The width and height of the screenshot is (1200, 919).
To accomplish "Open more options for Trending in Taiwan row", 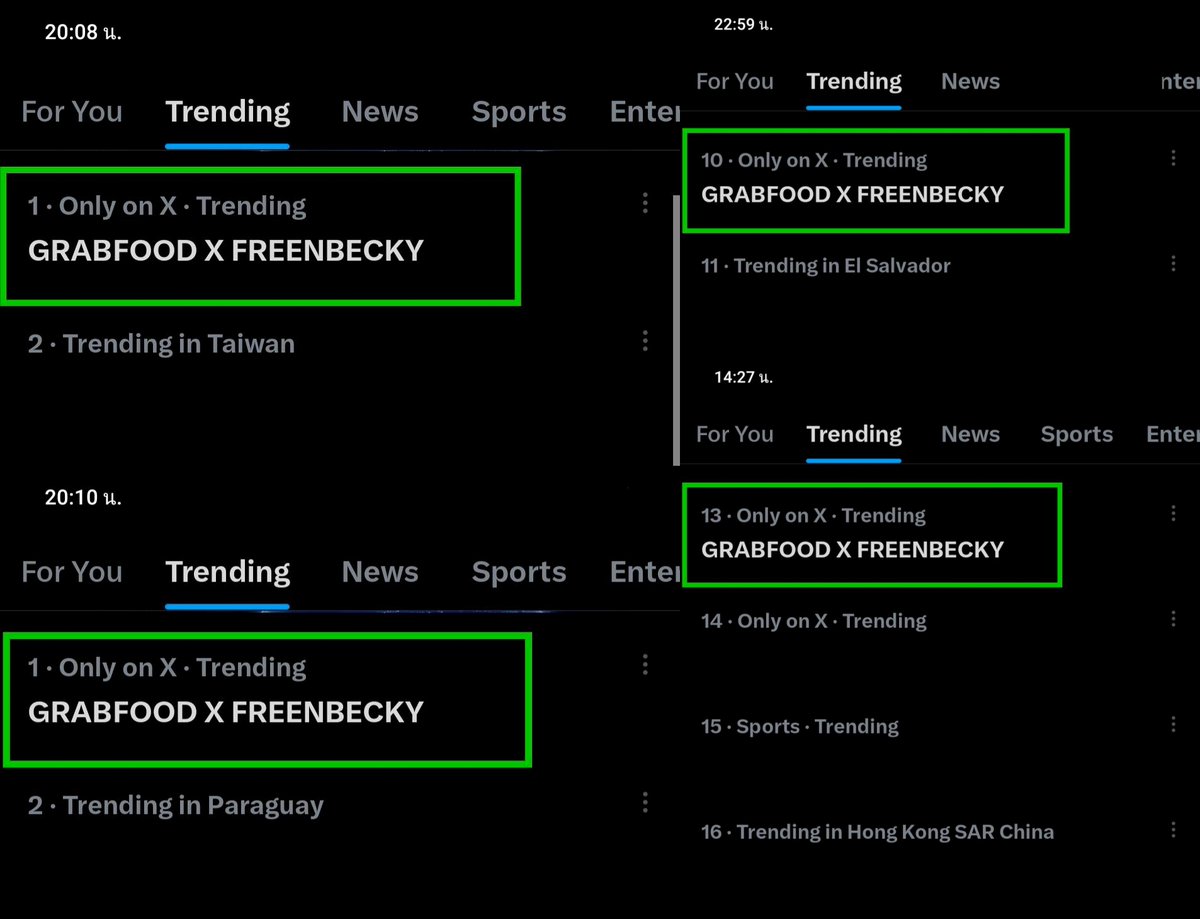I will pyautogui.click(x=645, y=341).
